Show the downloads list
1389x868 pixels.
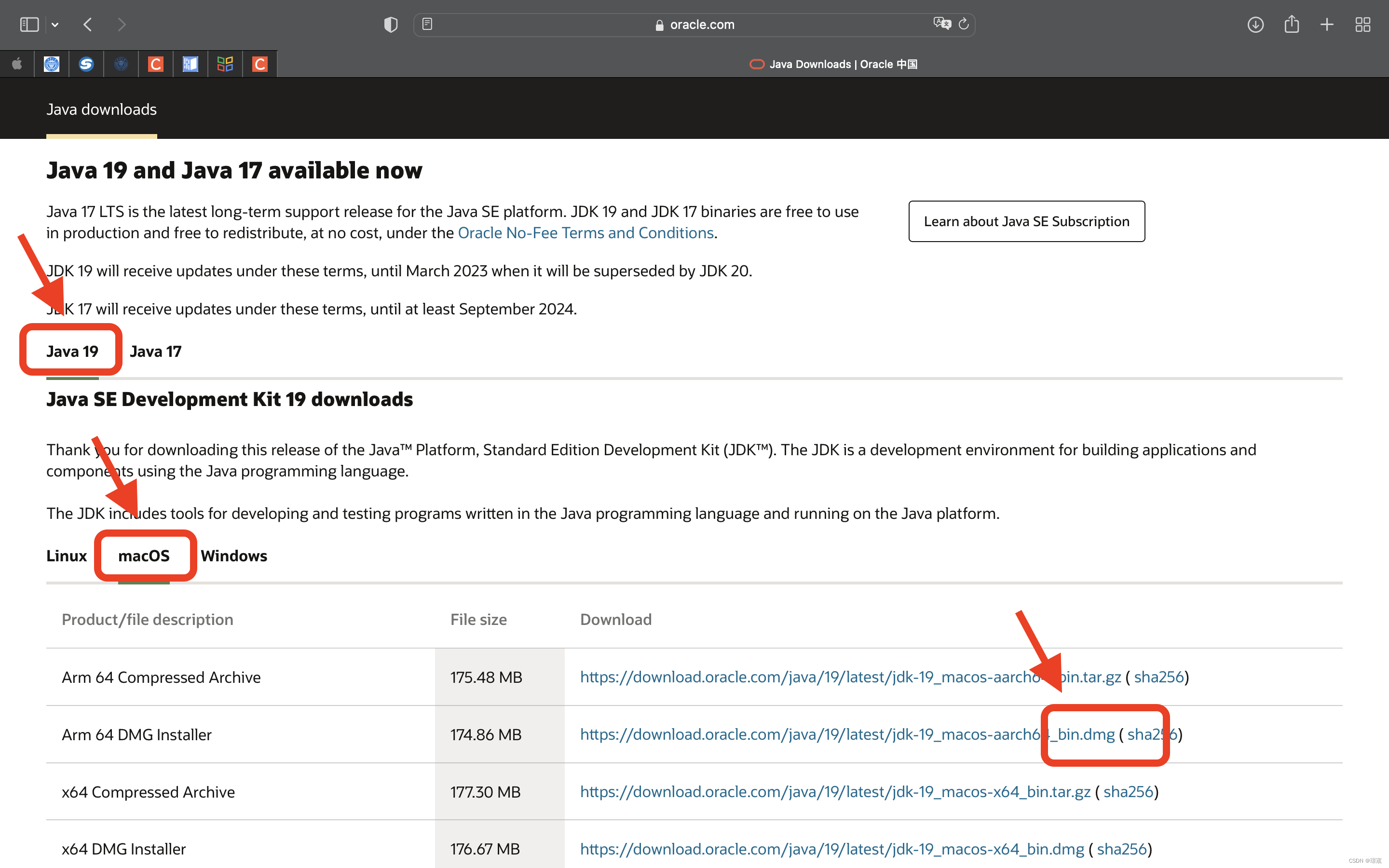[x=1255, y=24]
